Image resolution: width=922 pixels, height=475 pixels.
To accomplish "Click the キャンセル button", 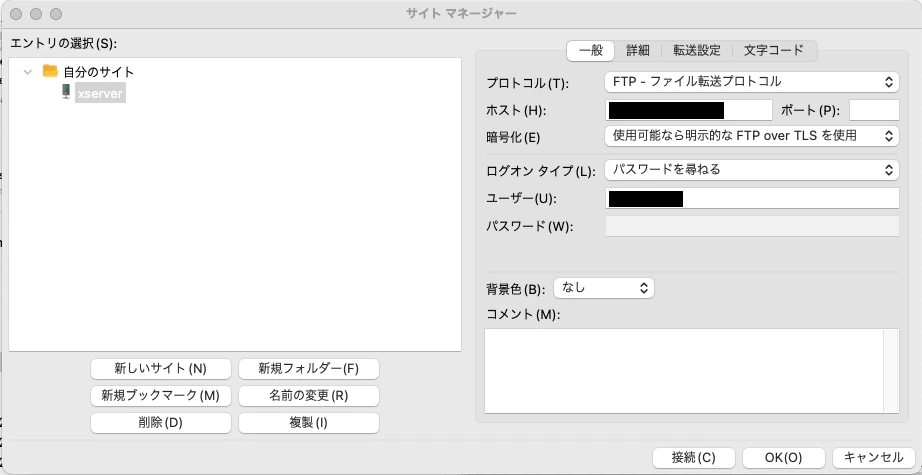I will (x=873, y=457).
